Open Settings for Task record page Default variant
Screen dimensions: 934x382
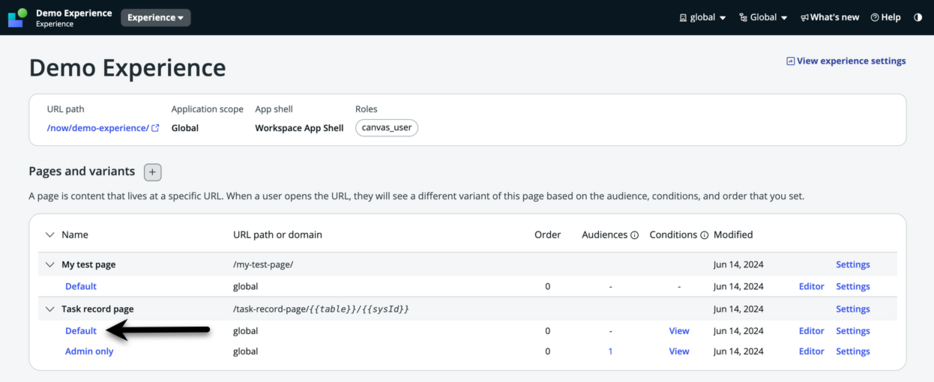click(853, 331)
